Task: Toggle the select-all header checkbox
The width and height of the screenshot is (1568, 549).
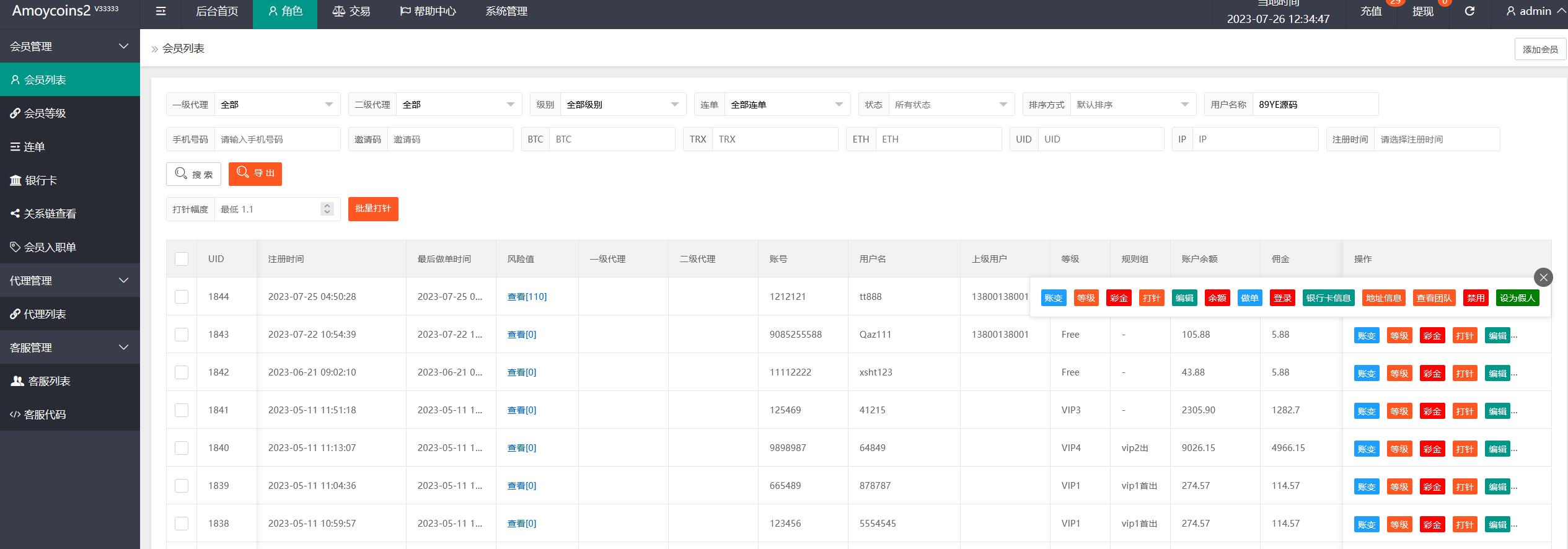Action: (182, 259)
